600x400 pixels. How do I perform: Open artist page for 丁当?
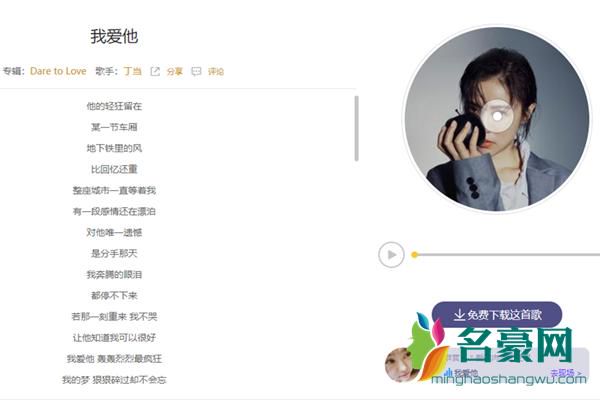133,71
